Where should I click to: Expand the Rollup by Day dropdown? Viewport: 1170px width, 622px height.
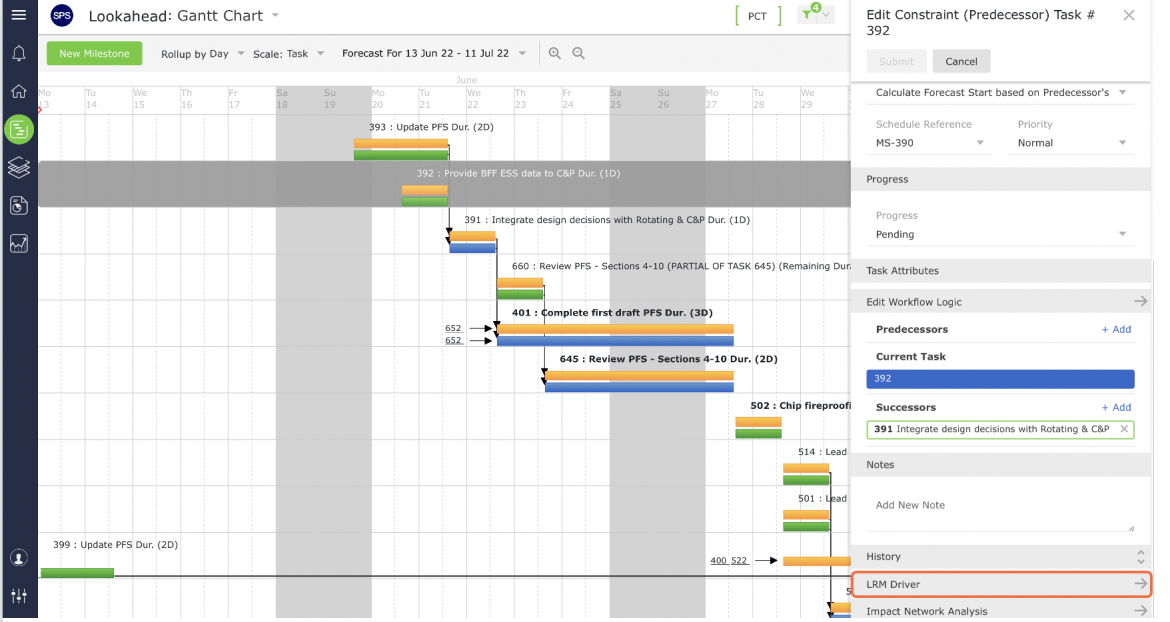coord(203,54)
